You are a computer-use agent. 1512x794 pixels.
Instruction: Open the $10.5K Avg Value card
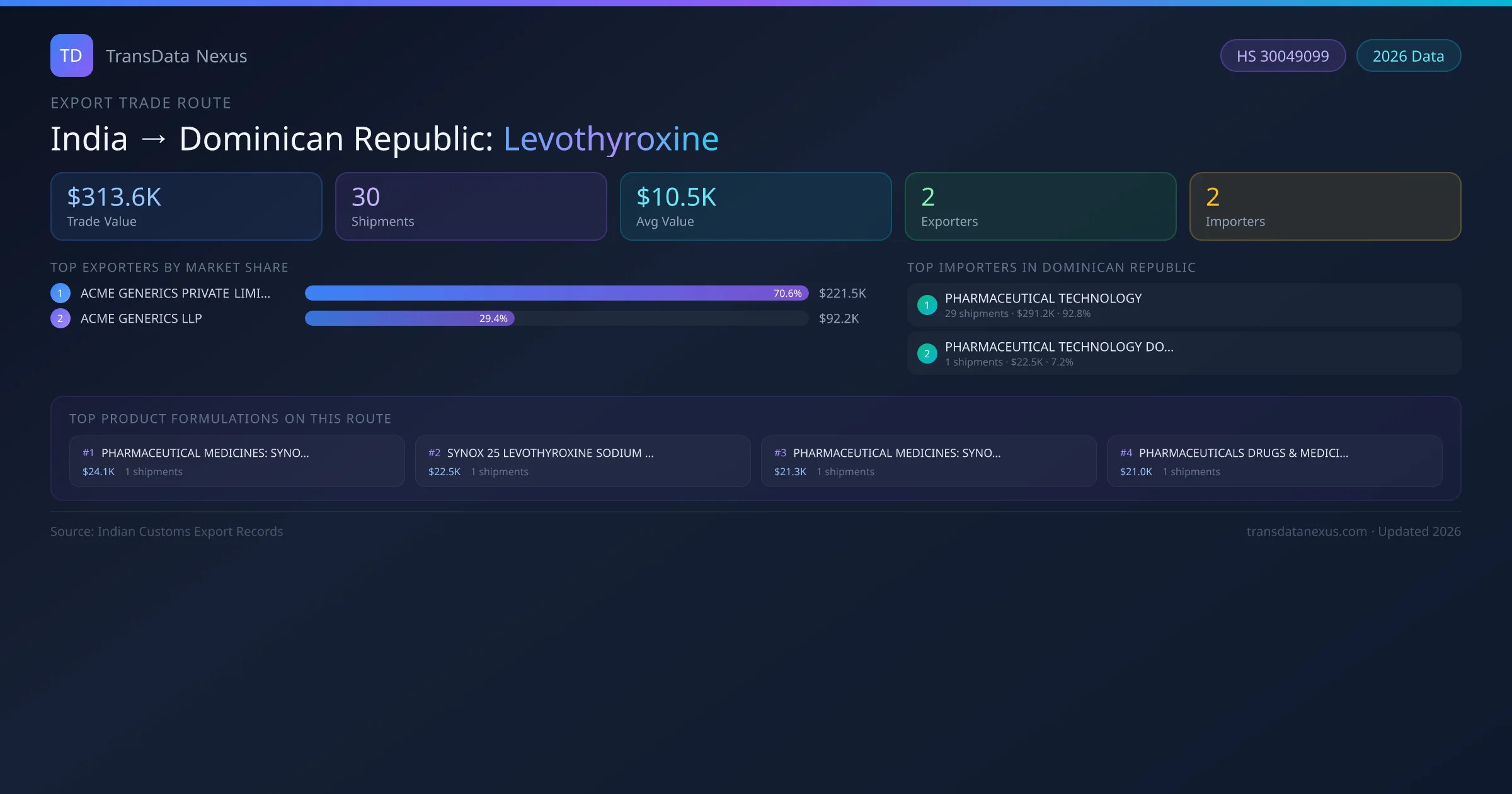[x=755, y=206]
